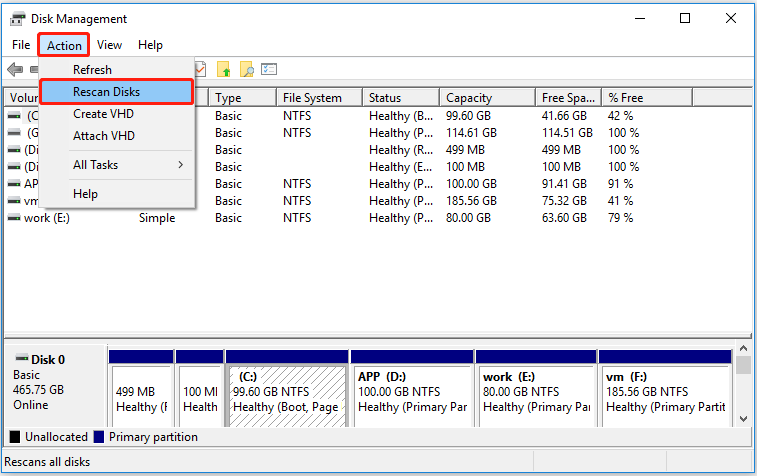Open the Help menu in menu bar

pyautogui.click(x=150, y=45)
